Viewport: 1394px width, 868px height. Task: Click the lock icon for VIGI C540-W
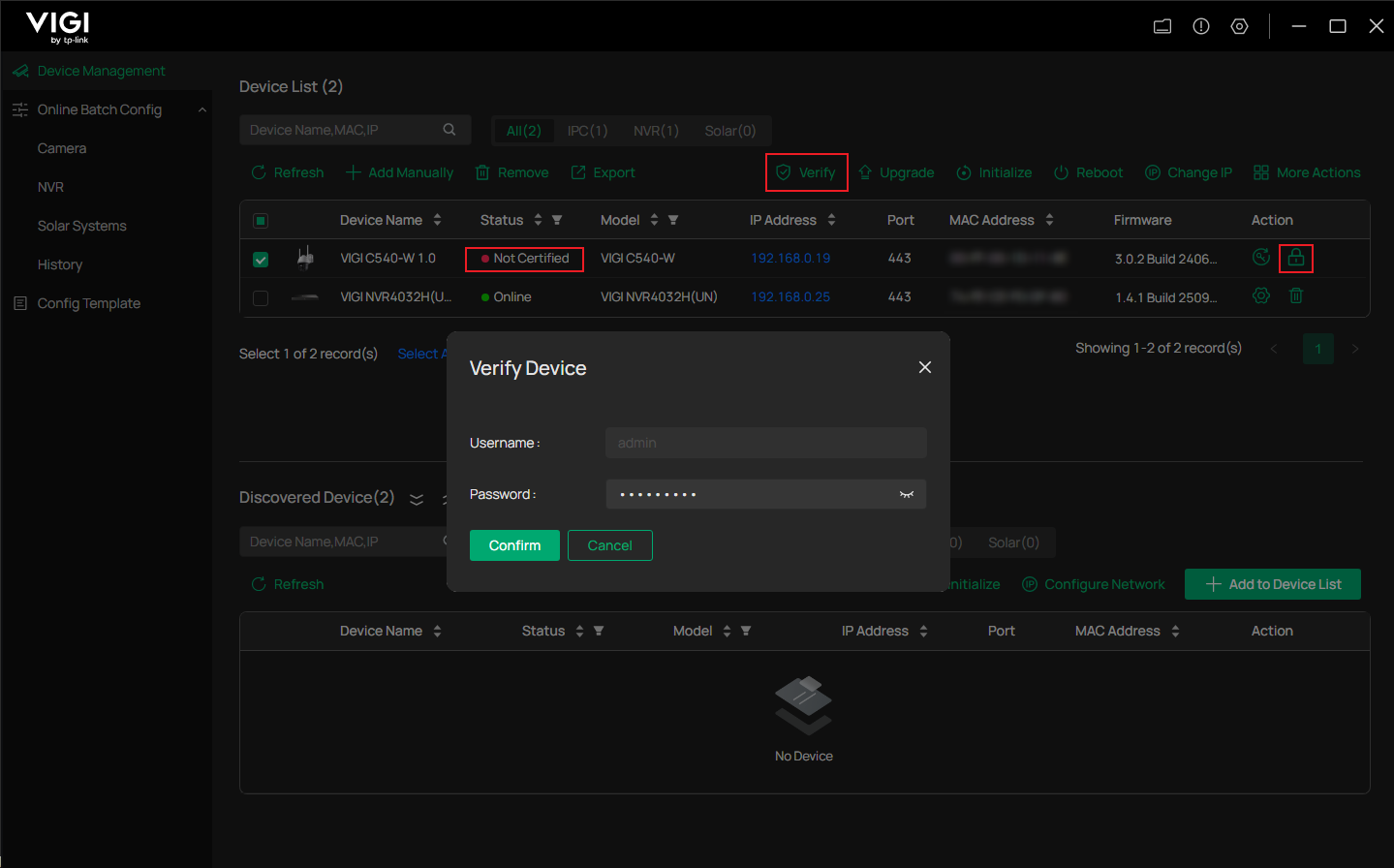point(1295,258)
